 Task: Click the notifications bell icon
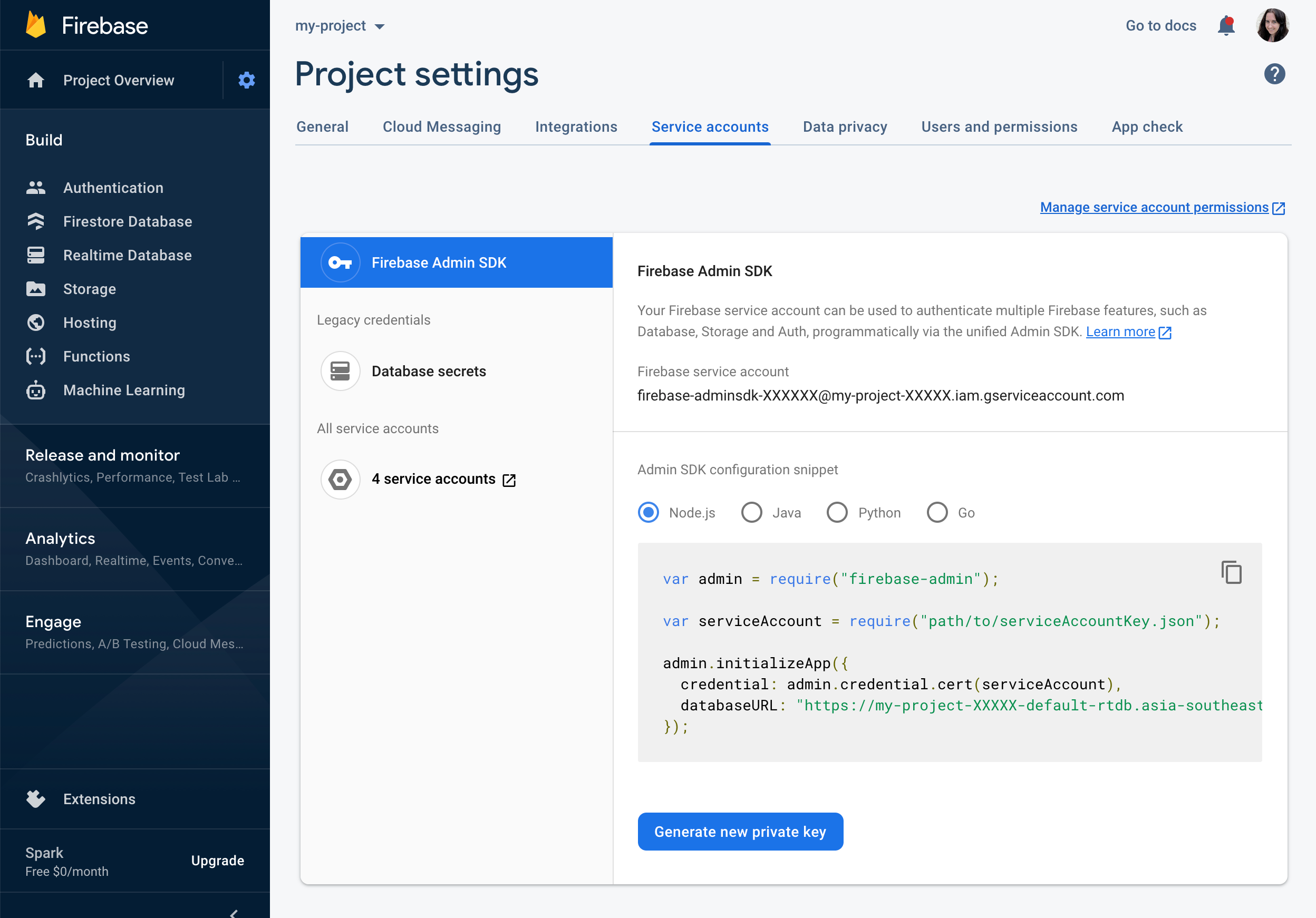click(1225, 26)
